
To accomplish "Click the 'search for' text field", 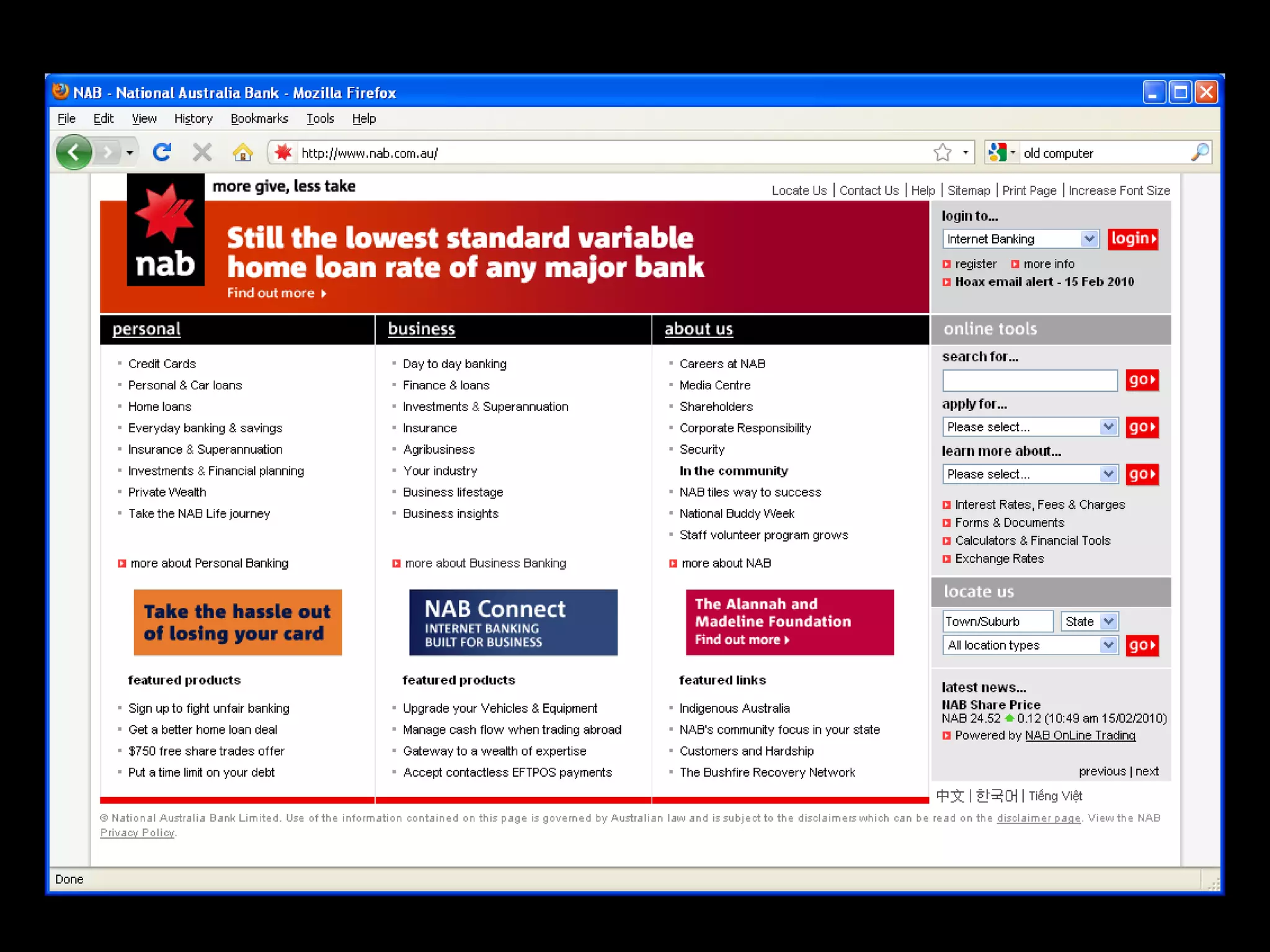I will click(1029, 381).
